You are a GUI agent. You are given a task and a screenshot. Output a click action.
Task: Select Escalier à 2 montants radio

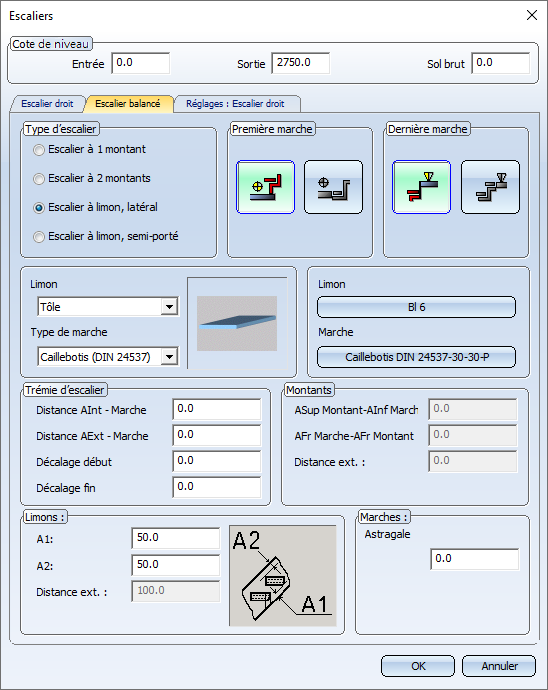pos(92,179)
